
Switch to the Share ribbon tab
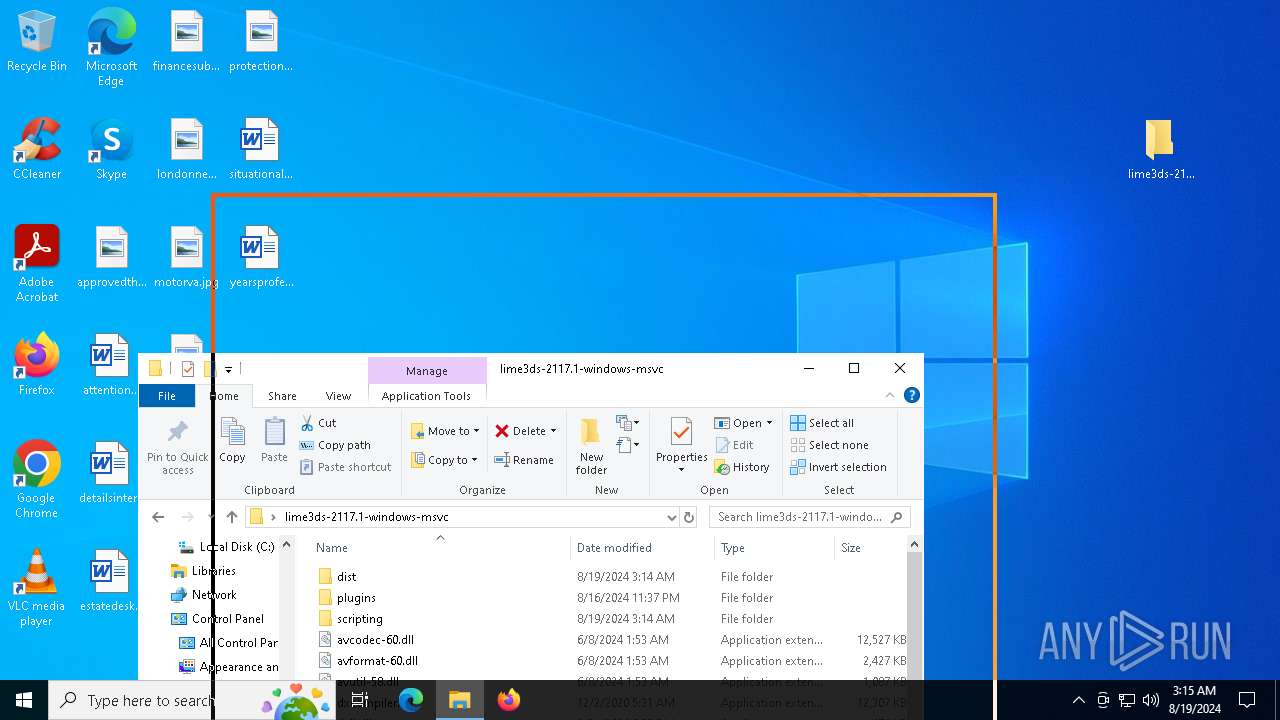[x=282, y=396]
